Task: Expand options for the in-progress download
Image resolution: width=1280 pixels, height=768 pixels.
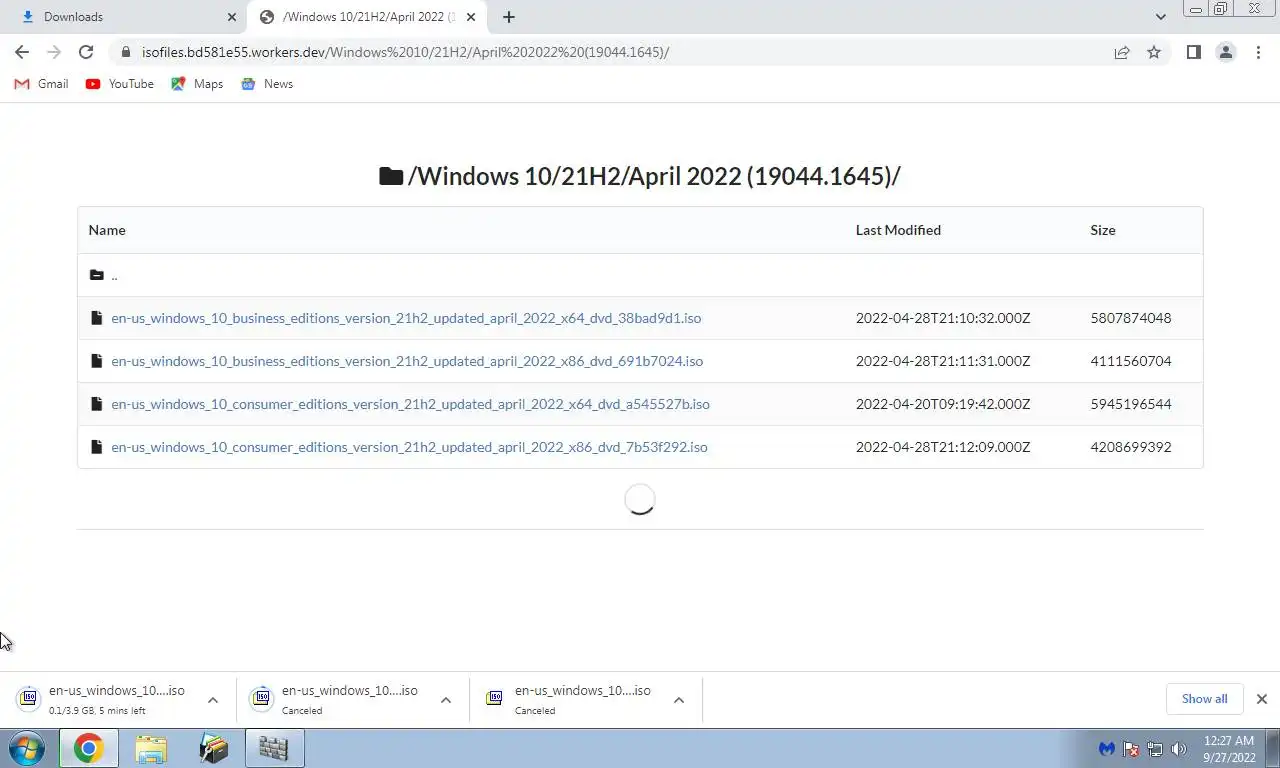Action: 212,700
